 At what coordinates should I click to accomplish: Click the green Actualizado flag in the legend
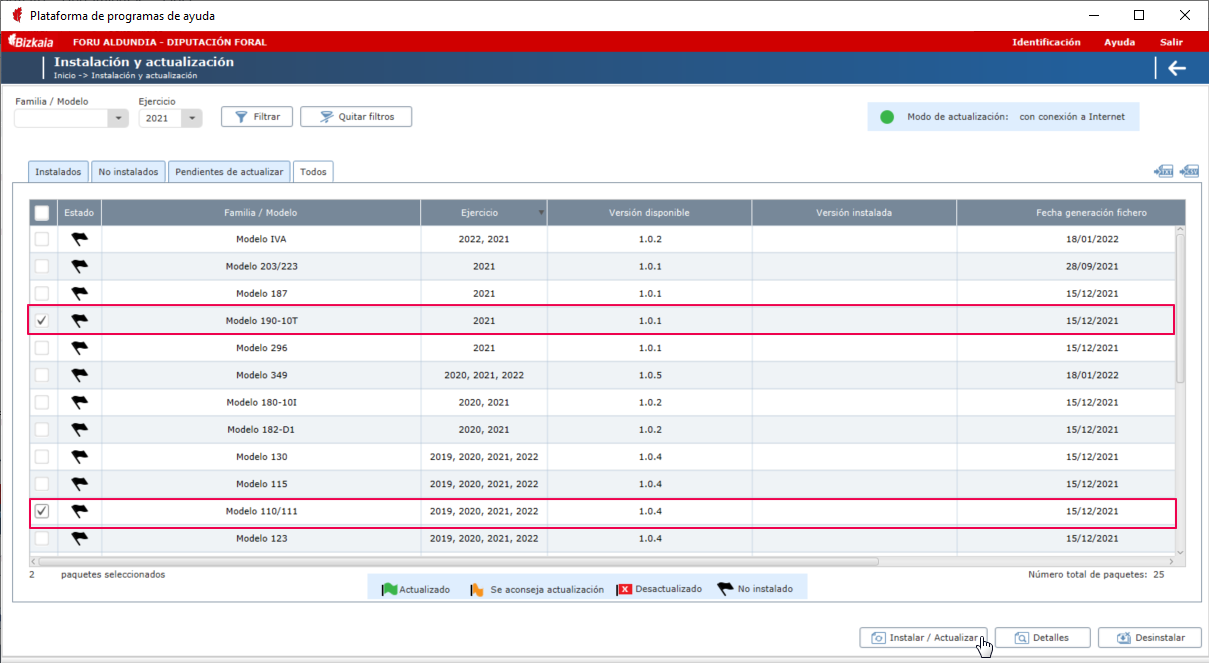pos(389,589)
